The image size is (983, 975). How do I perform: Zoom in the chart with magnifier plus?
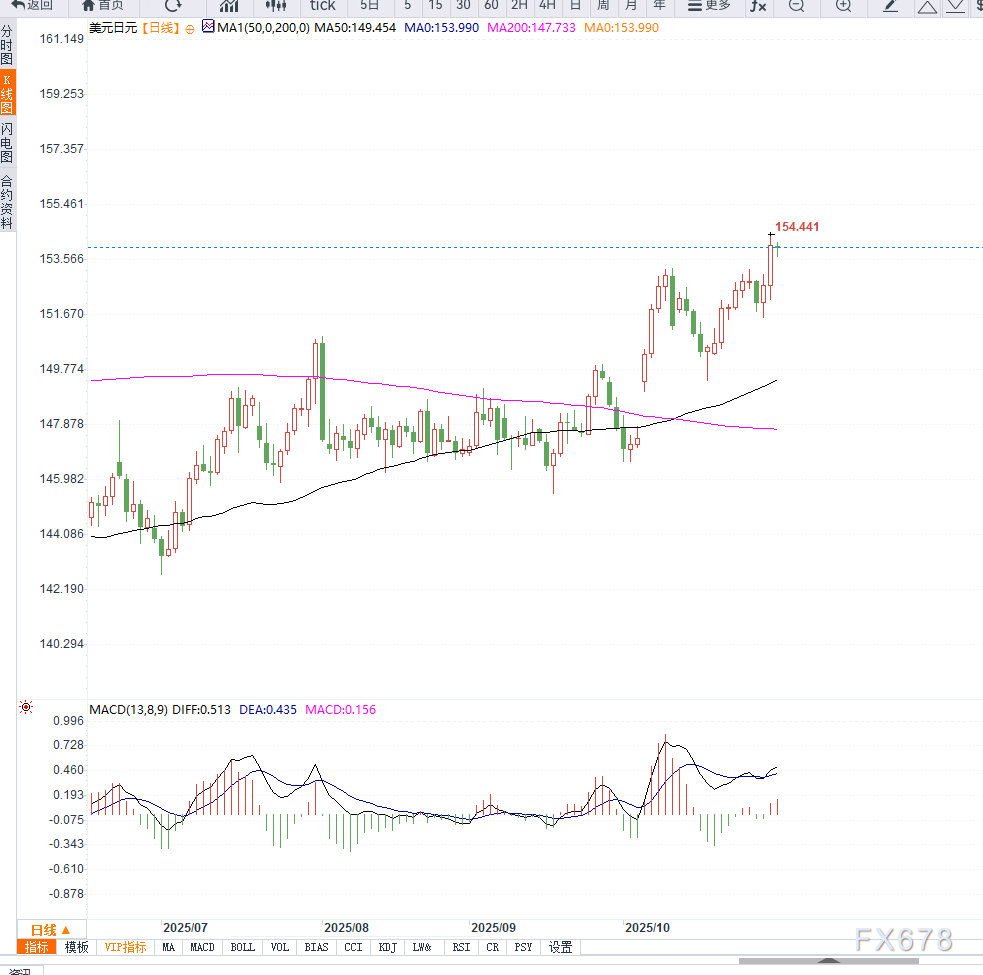tap(843, 6)
